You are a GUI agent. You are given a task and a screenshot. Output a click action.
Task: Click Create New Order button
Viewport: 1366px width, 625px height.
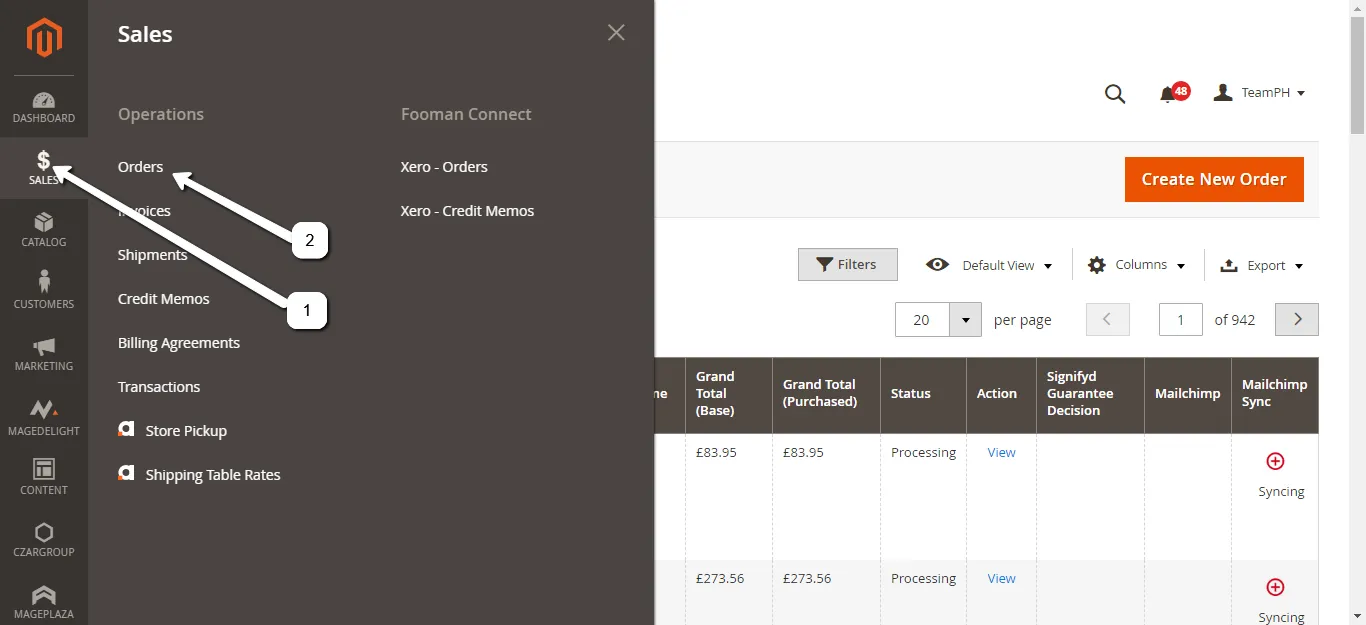click(x=1214, y=179)
